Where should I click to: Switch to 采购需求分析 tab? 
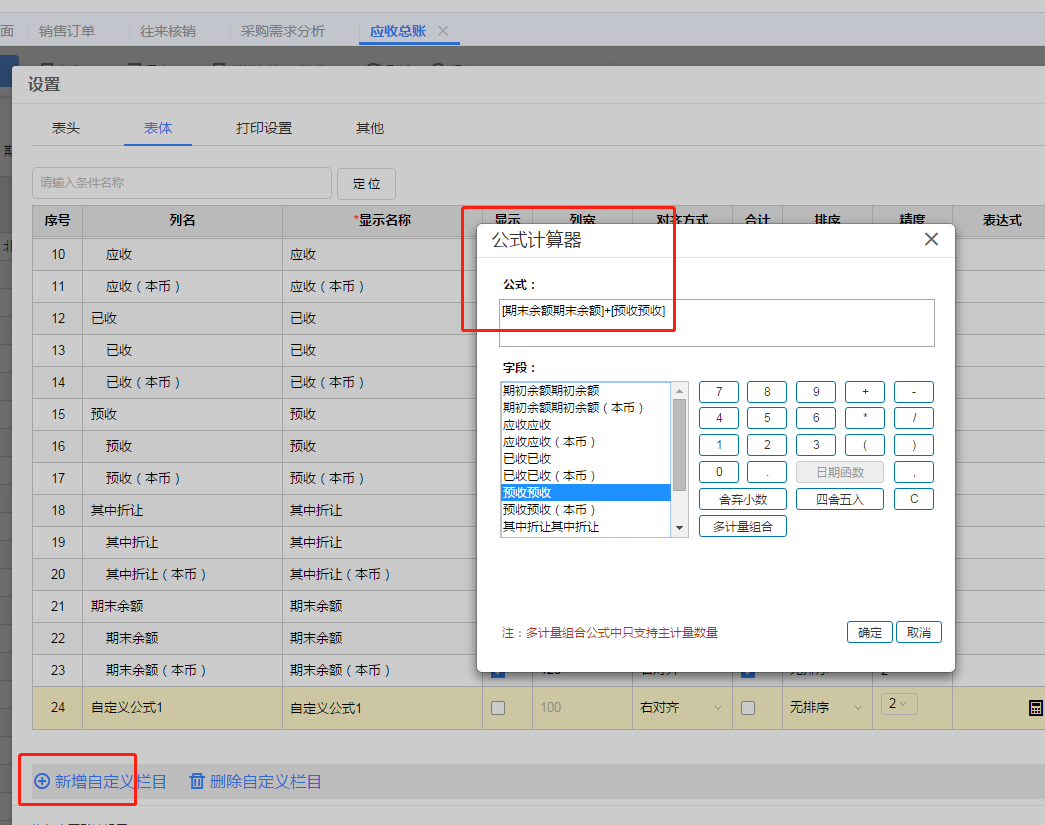[x=283, y=31]
